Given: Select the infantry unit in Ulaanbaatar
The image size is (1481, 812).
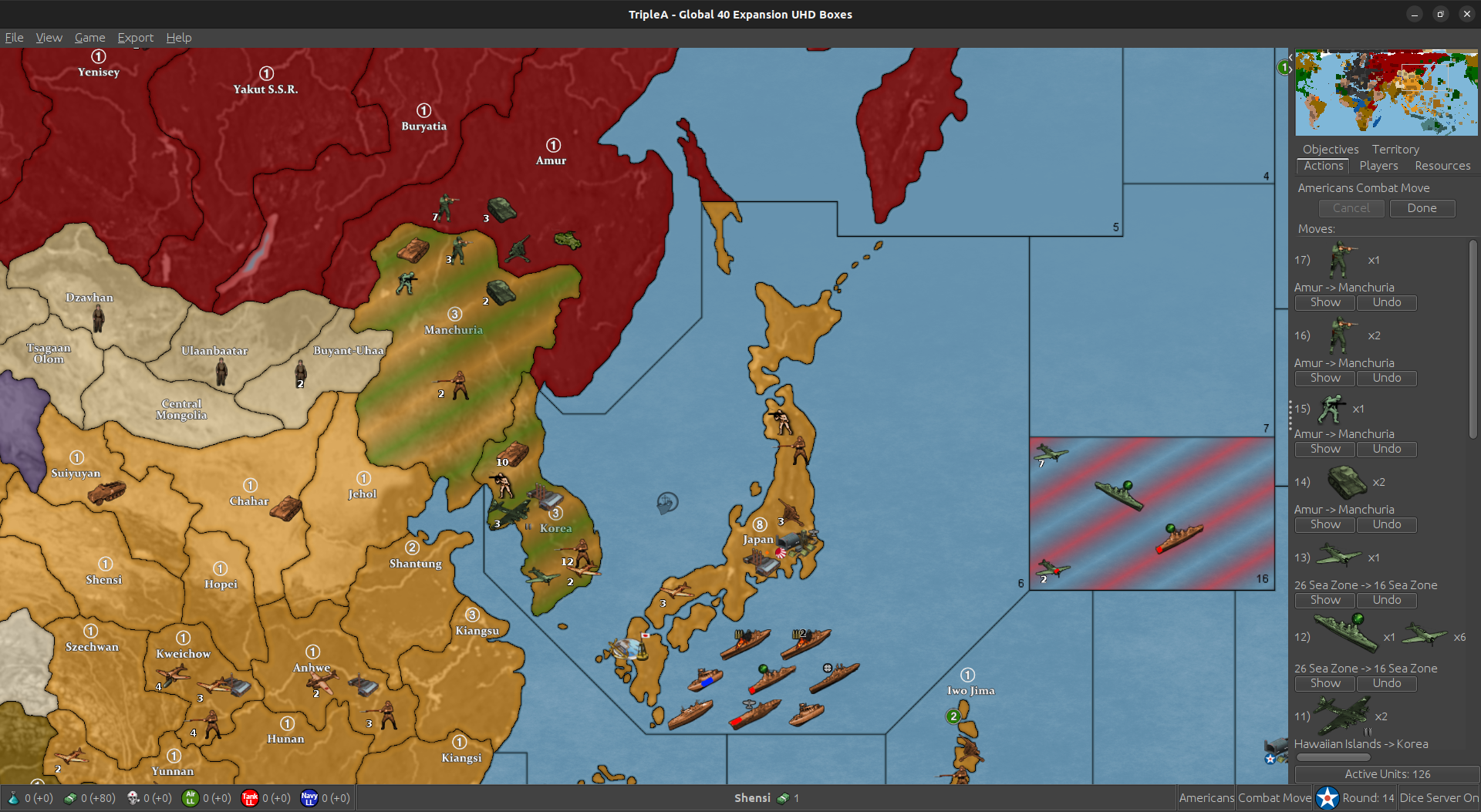Looking at the screenshot, I should pos(221,372).
